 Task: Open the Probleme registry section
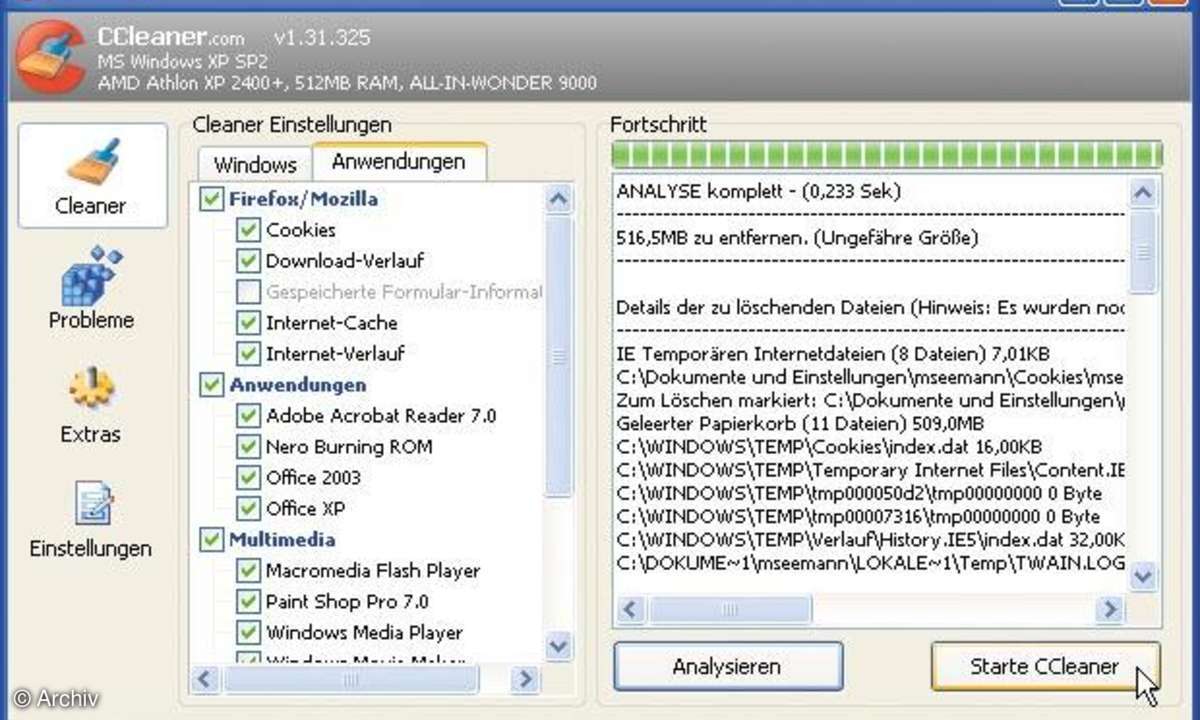point(92,290)
